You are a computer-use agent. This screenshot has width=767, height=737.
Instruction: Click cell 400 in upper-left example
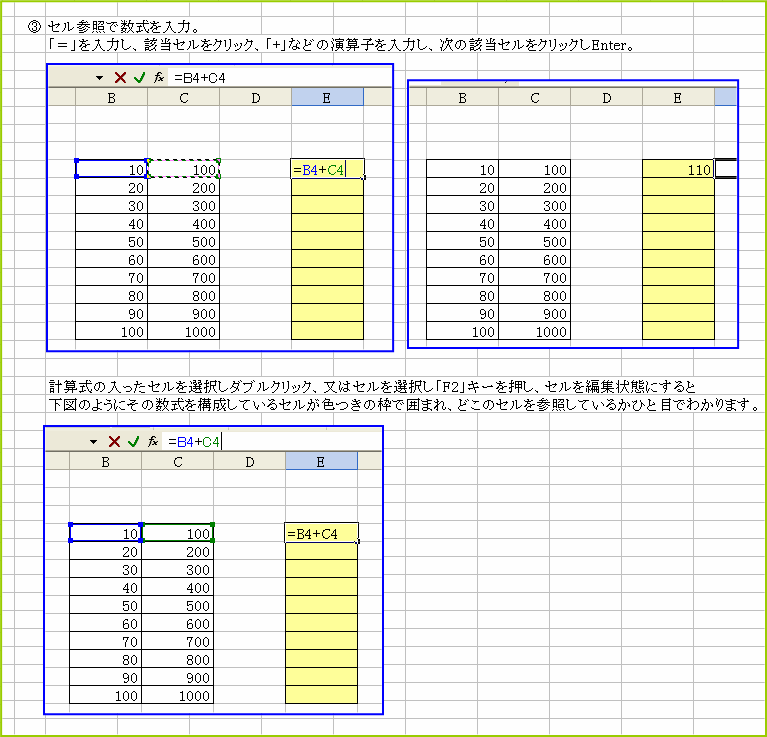(183, 223)
